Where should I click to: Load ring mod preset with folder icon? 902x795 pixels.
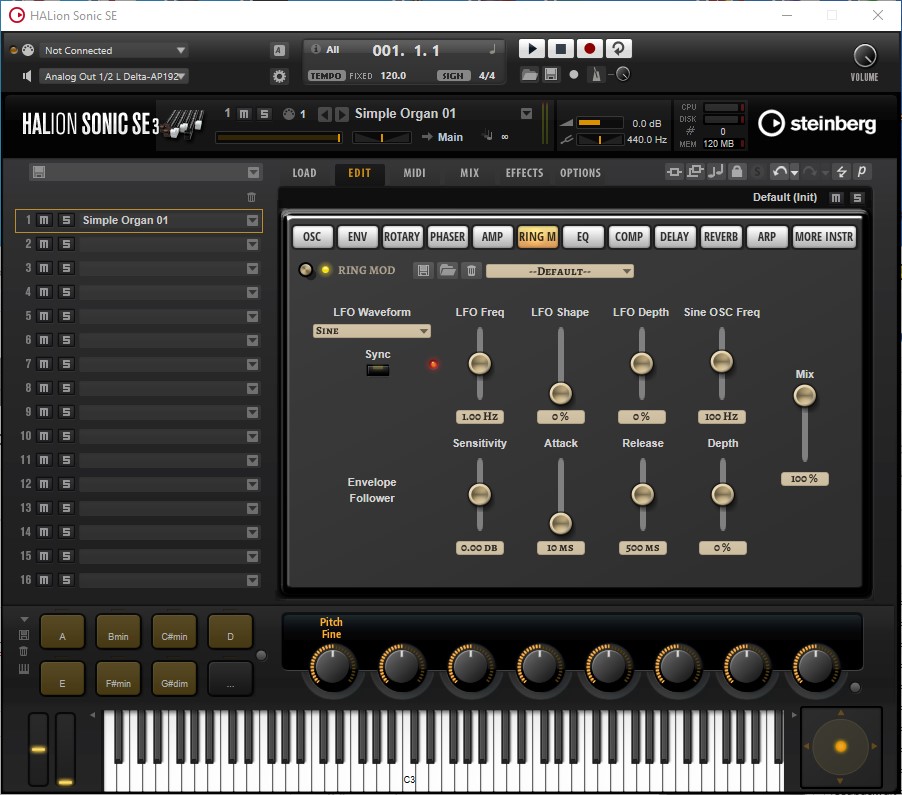coord(448,270)
